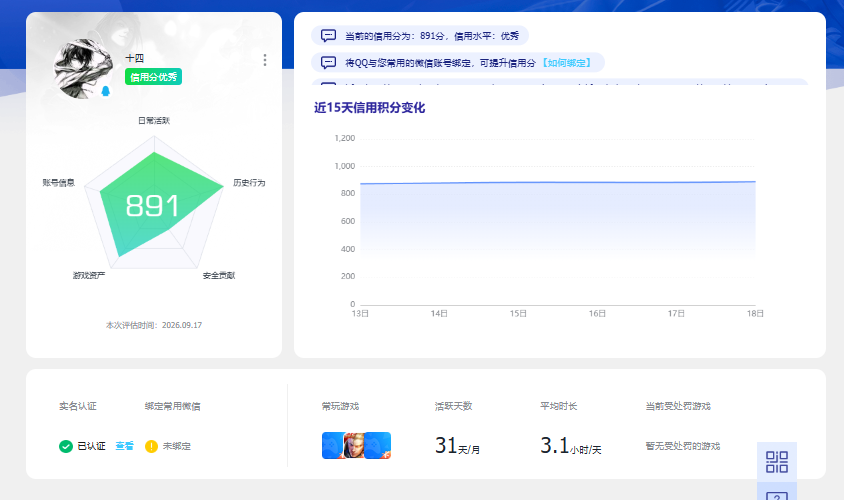Image resolution: width=844 pixels, height=500 pixels.
Task: Click the 未绑定 WeChat status
Action: (x=177, y=446)
